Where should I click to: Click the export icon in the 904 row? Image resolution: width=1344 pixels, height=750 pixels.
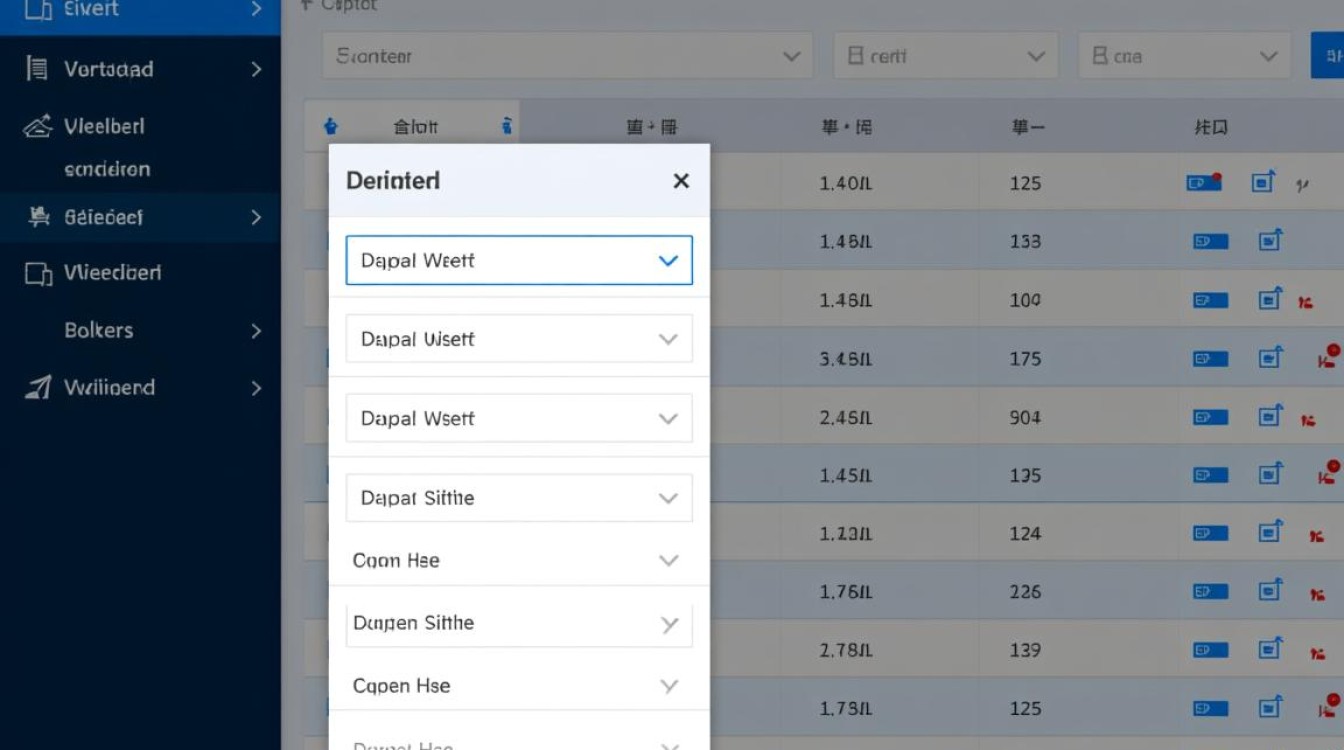1270,415
